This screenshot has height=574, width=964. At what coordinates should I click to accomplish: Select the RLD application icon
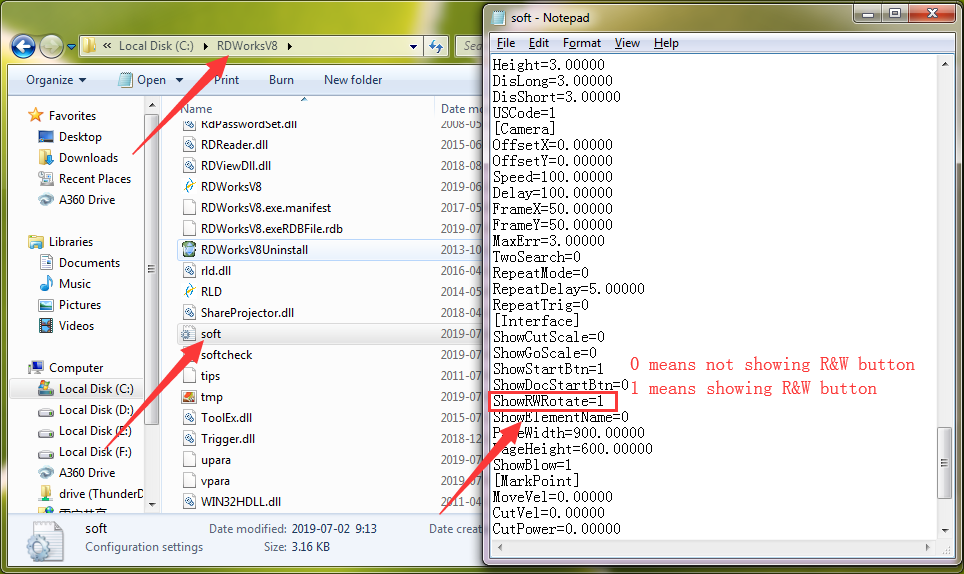(189, 291)
